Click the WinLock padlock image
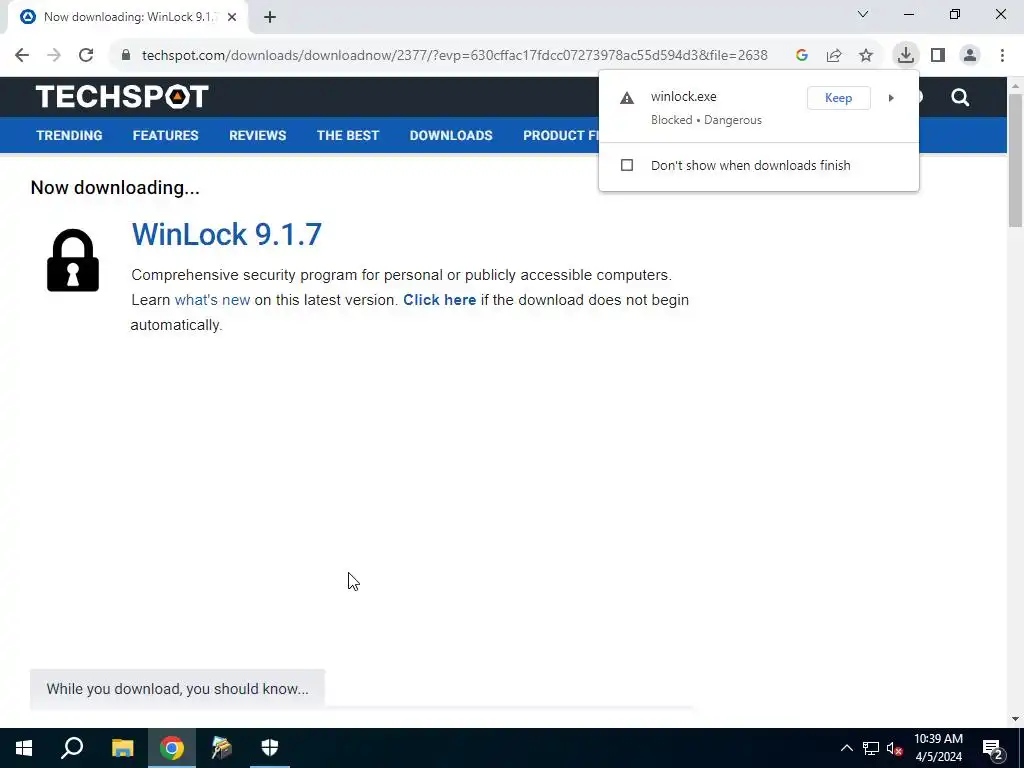 [x=73, y=260]
